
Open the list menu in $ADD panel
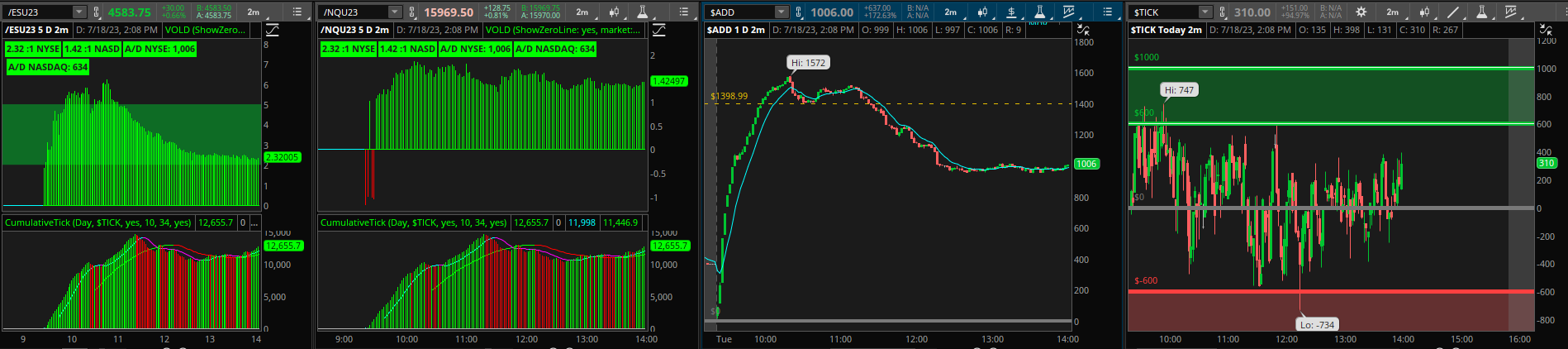coord(1108,12)
